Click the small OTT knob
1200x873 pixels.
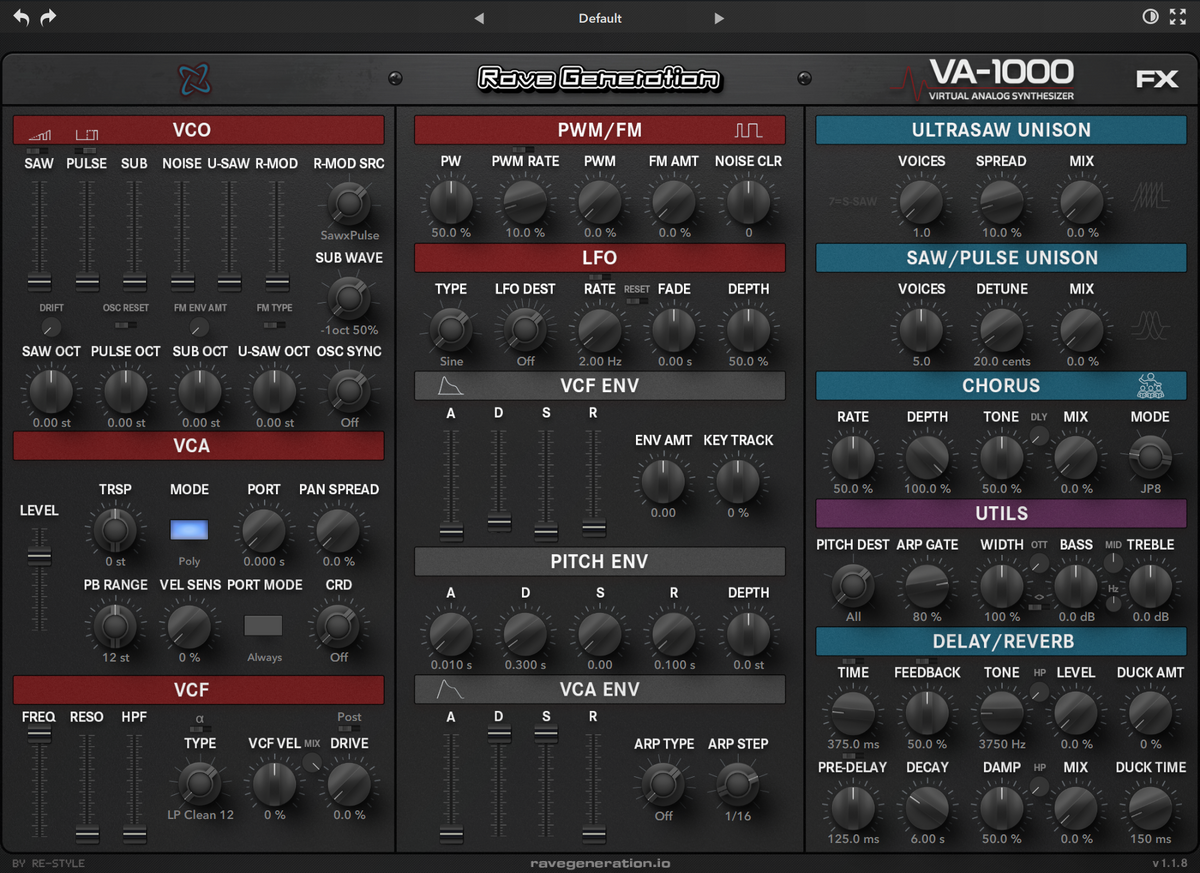point(1039,563)
